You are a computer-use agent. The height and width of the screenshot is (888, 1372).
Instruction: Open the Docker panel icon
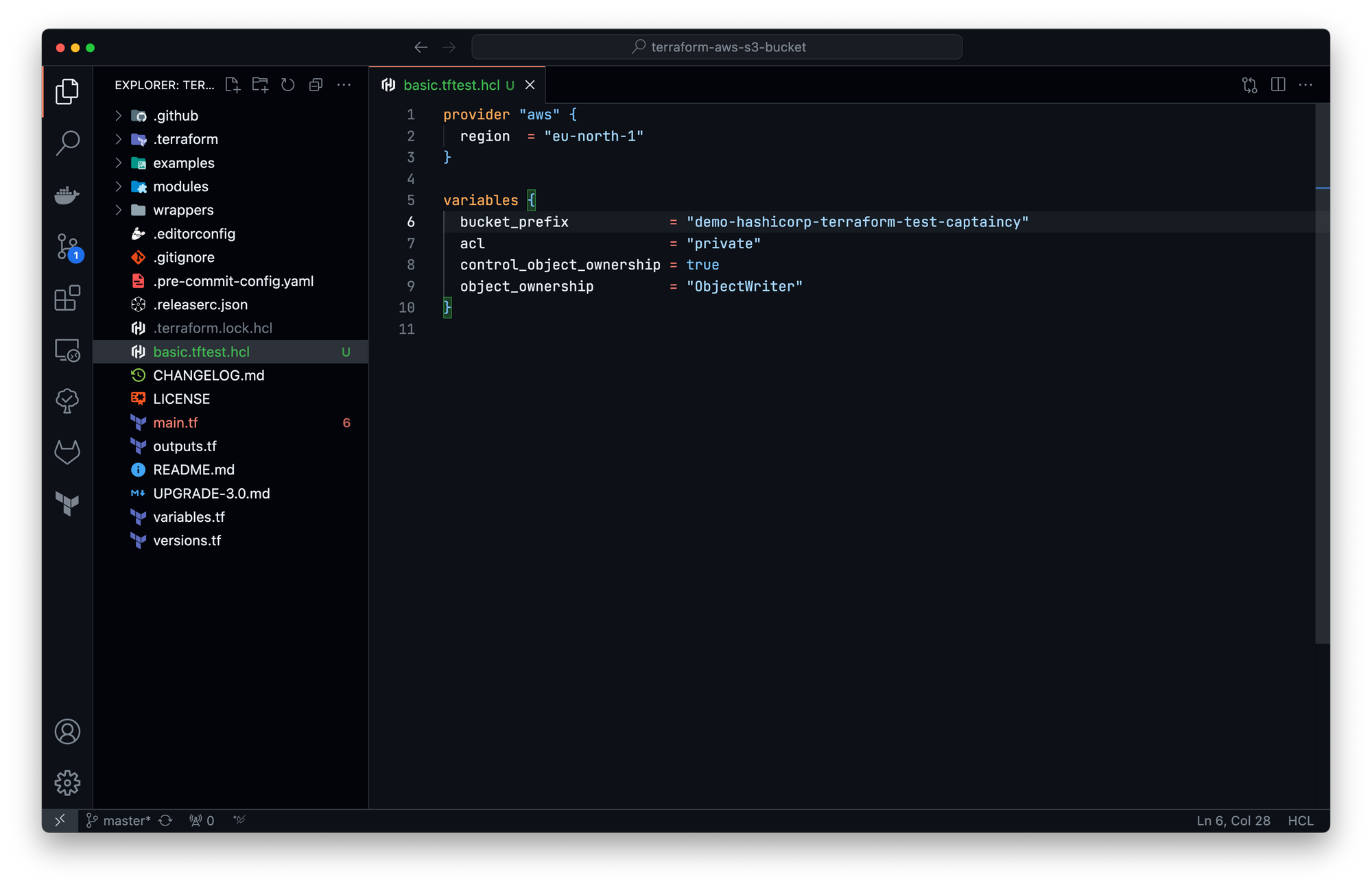pos(67,195)
